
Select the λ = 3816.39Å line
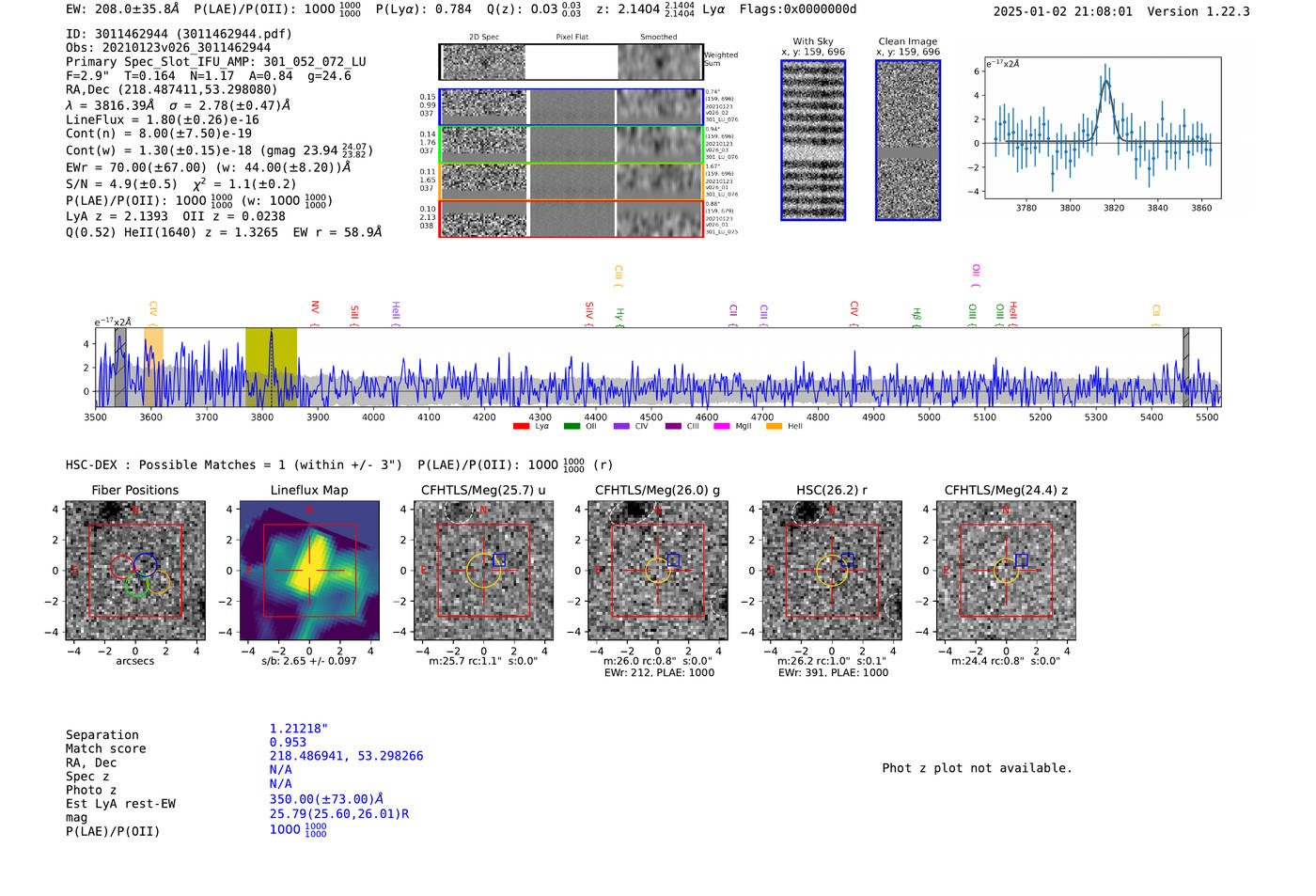(179, 105)
